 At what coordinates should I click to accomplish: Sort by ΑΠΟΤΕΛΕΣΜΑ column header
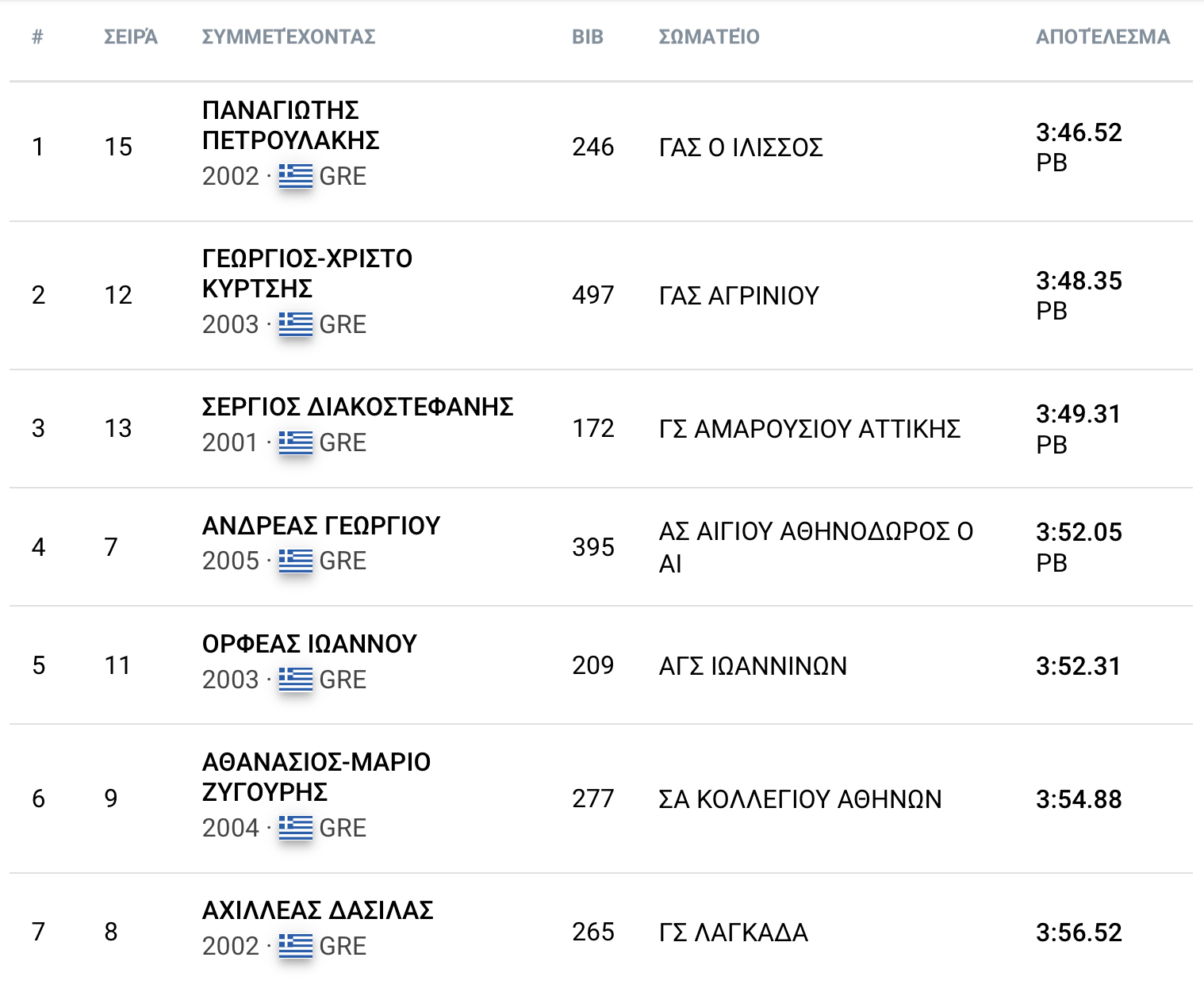point(1102,36)
